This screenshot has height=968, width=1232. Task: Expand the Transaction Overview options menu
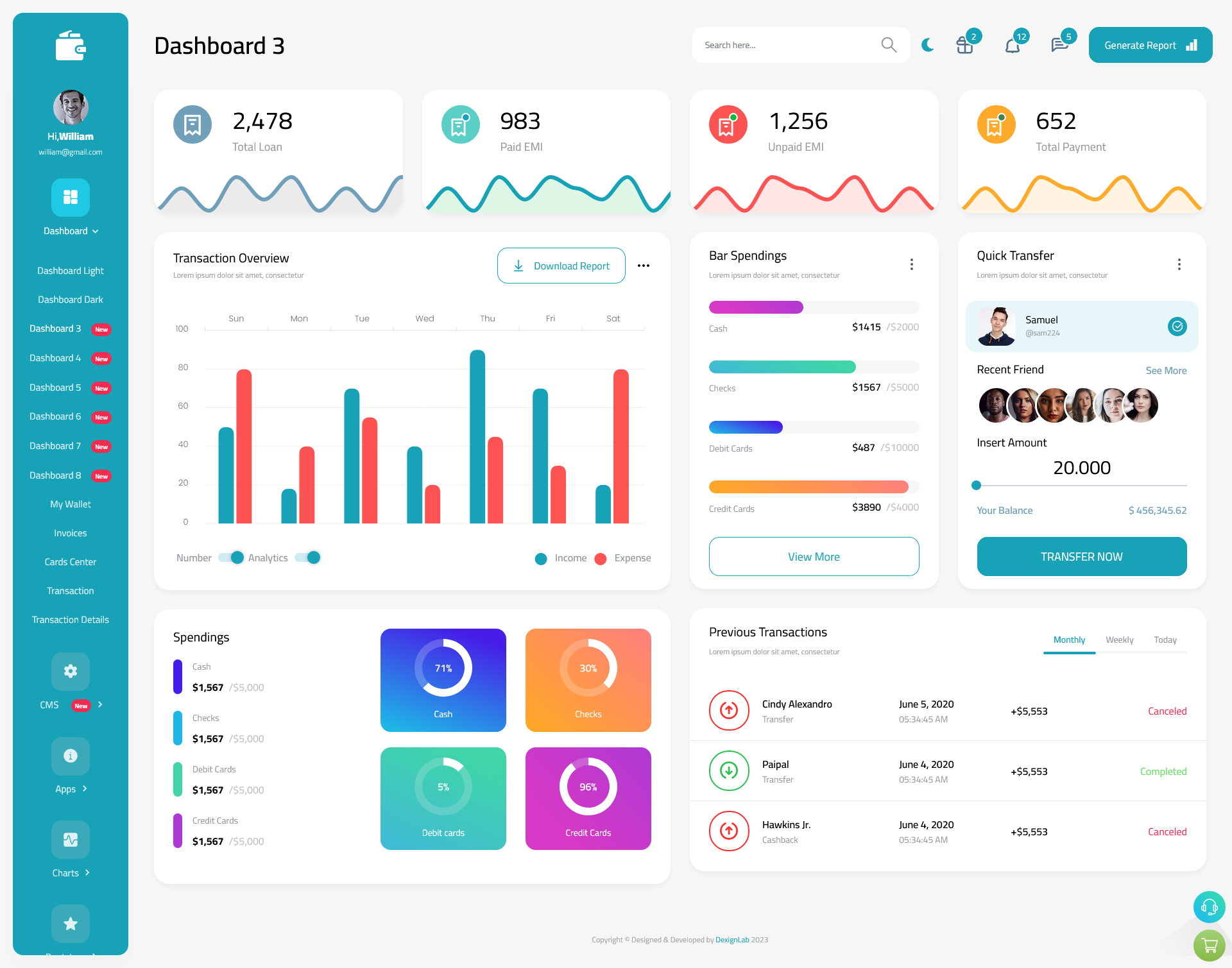tap(644, 265)
